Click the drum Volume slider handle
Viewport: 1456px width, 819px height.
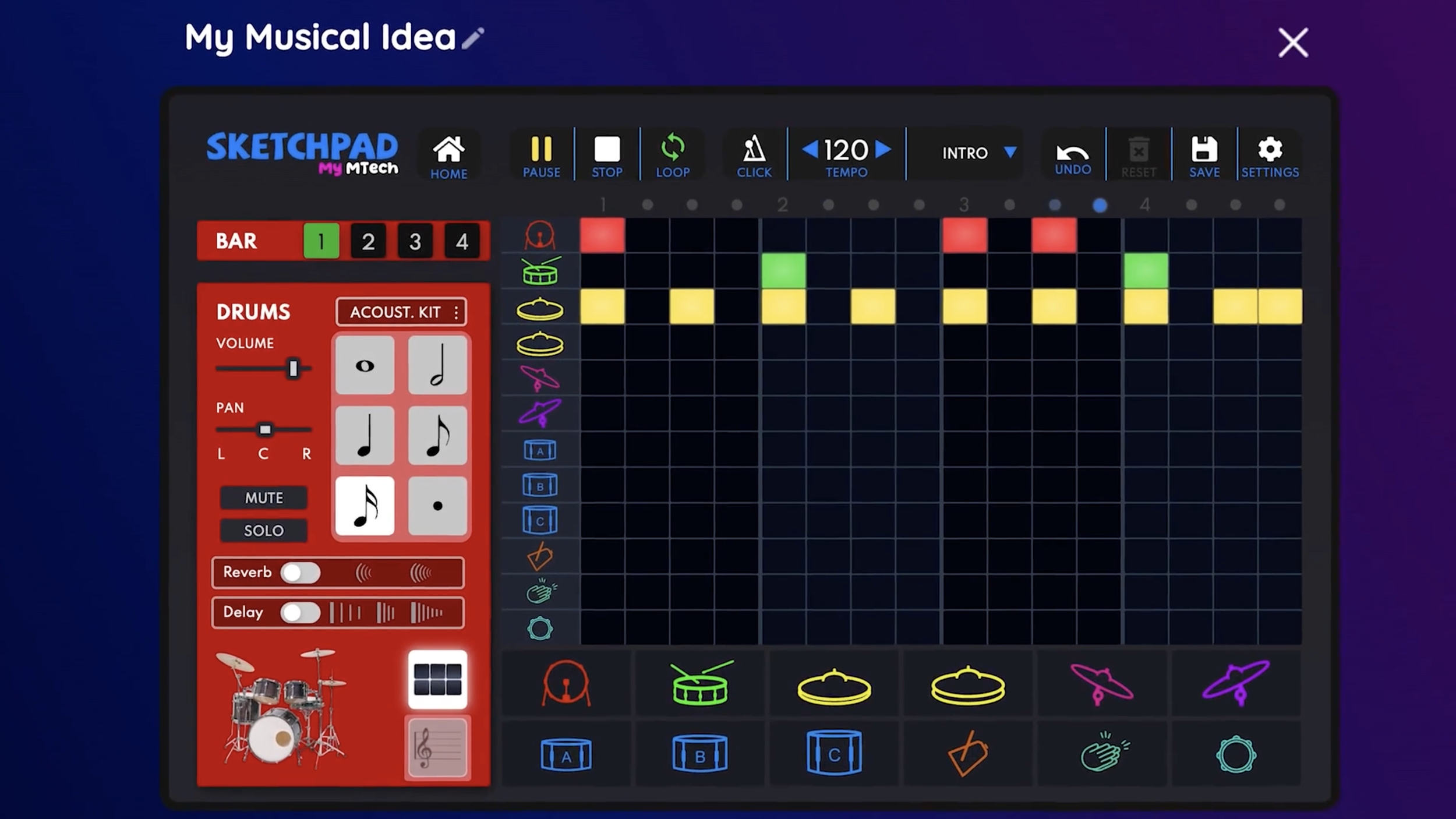click(x=294, y=368)
